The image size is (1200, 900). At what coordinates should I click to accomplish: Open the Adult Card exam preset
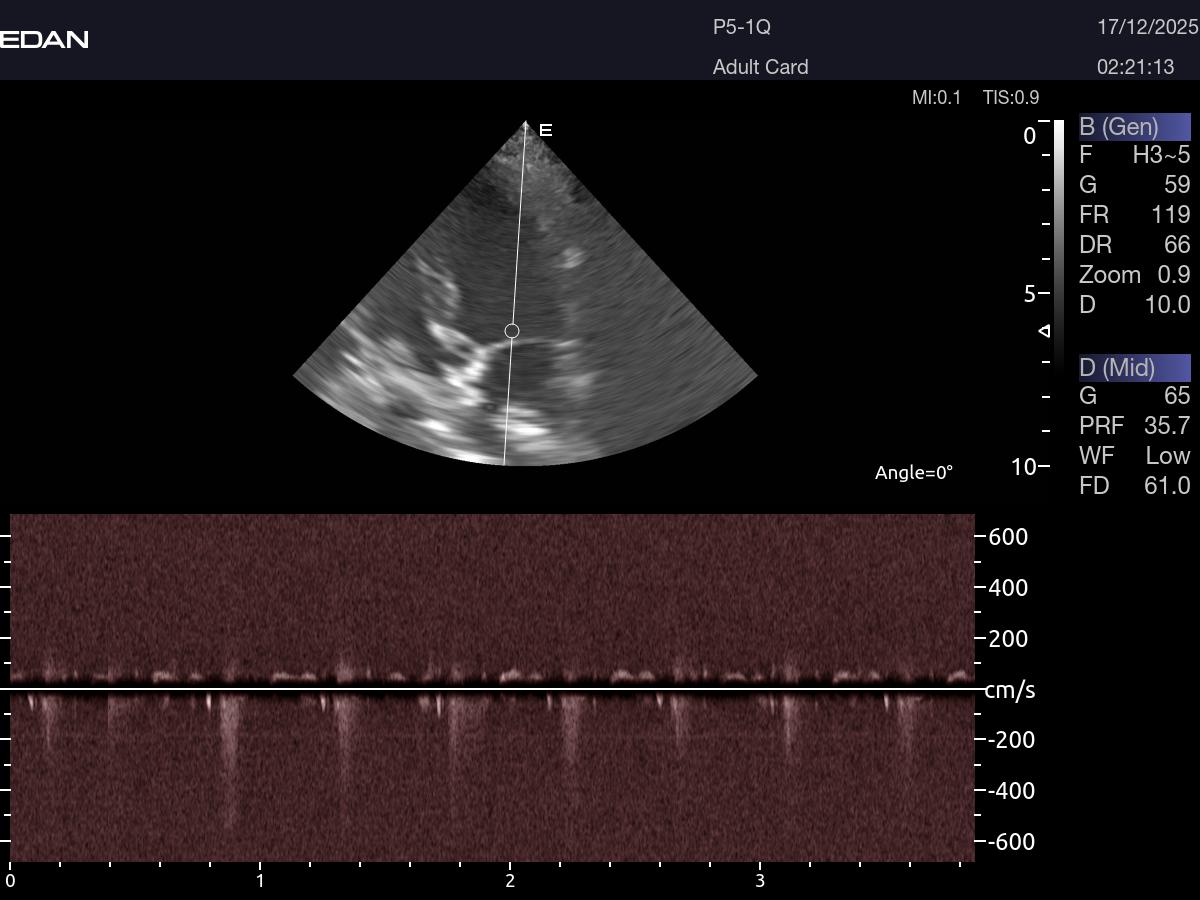click(760, 67)
